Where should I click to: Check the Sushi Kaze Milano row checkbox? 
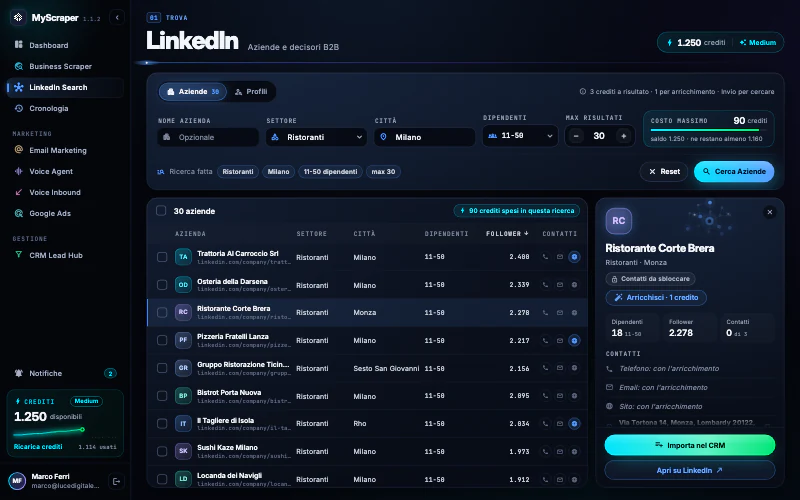[162, 451]
